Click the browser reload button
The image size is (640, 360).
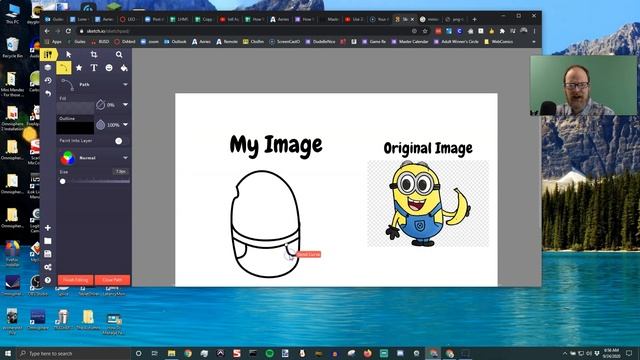click(x=68, y=31)
